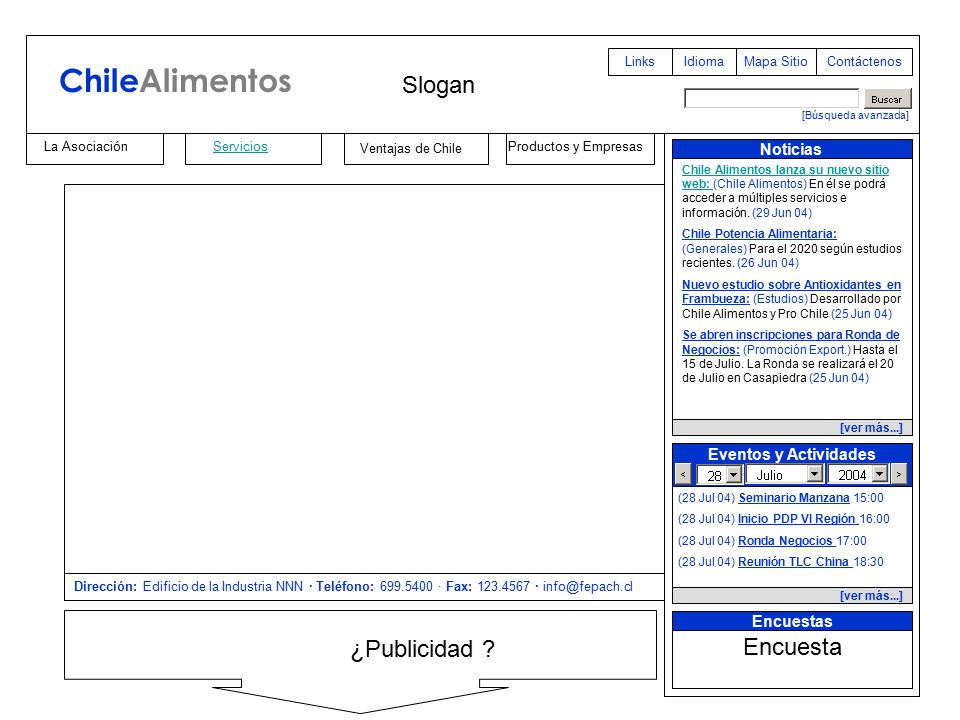The image size is (960, 720).
Task: Open the year dropdown showing 2004
Action: [x=858, y=474]
